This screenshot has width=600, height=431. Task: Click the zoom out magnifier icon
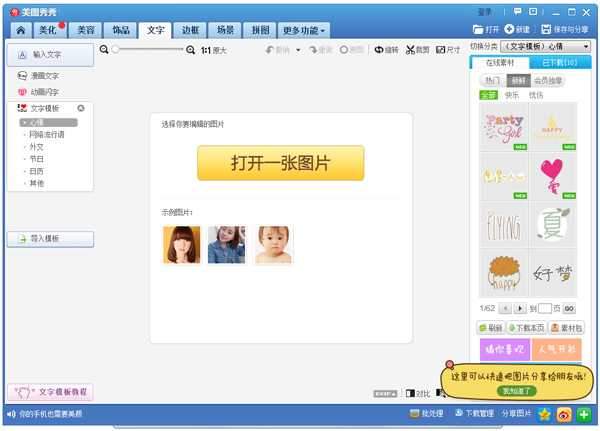(107, 49)
